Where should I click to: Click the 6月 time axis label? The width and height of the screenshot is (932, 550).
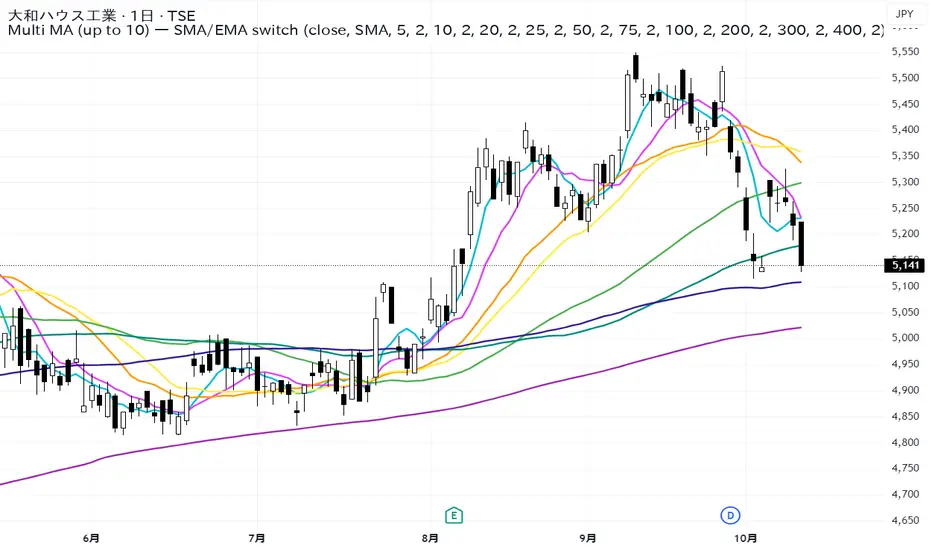pos(91,538)
